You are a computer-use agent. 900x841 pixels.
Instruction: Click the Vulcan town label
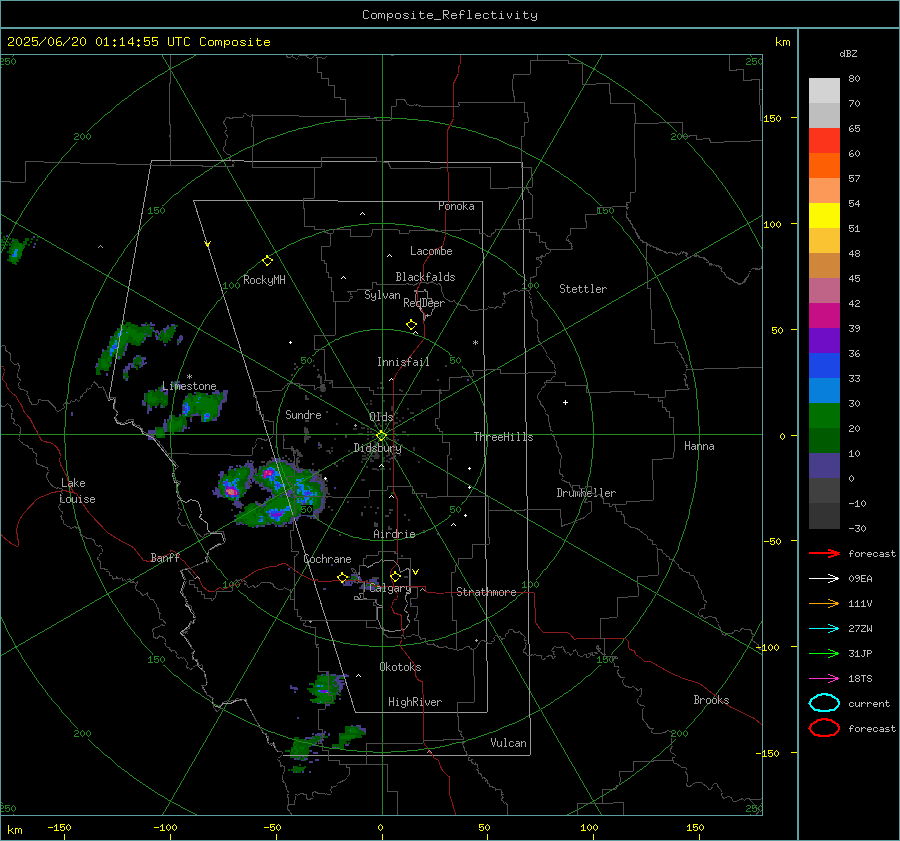click(508, 743)
